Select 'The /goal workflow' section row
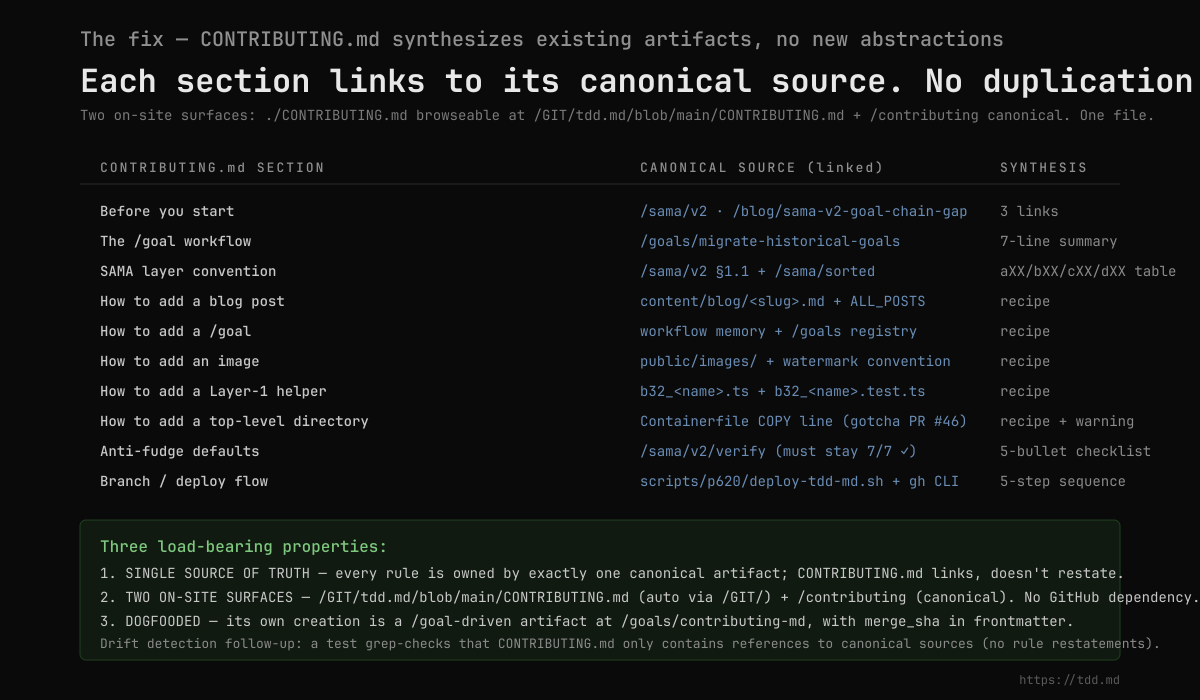Viewport: 1200px width, 700px height. click(x=176, y=241)
